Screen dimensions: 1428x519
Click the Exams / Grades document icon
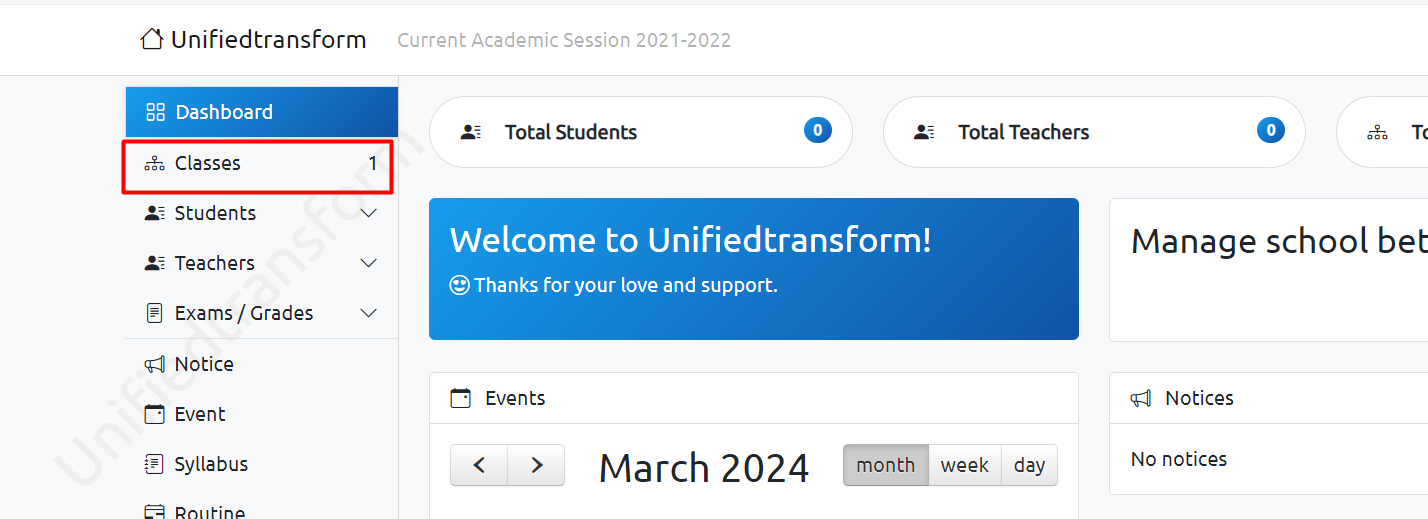pyautogui.click(x=154, y=313)
